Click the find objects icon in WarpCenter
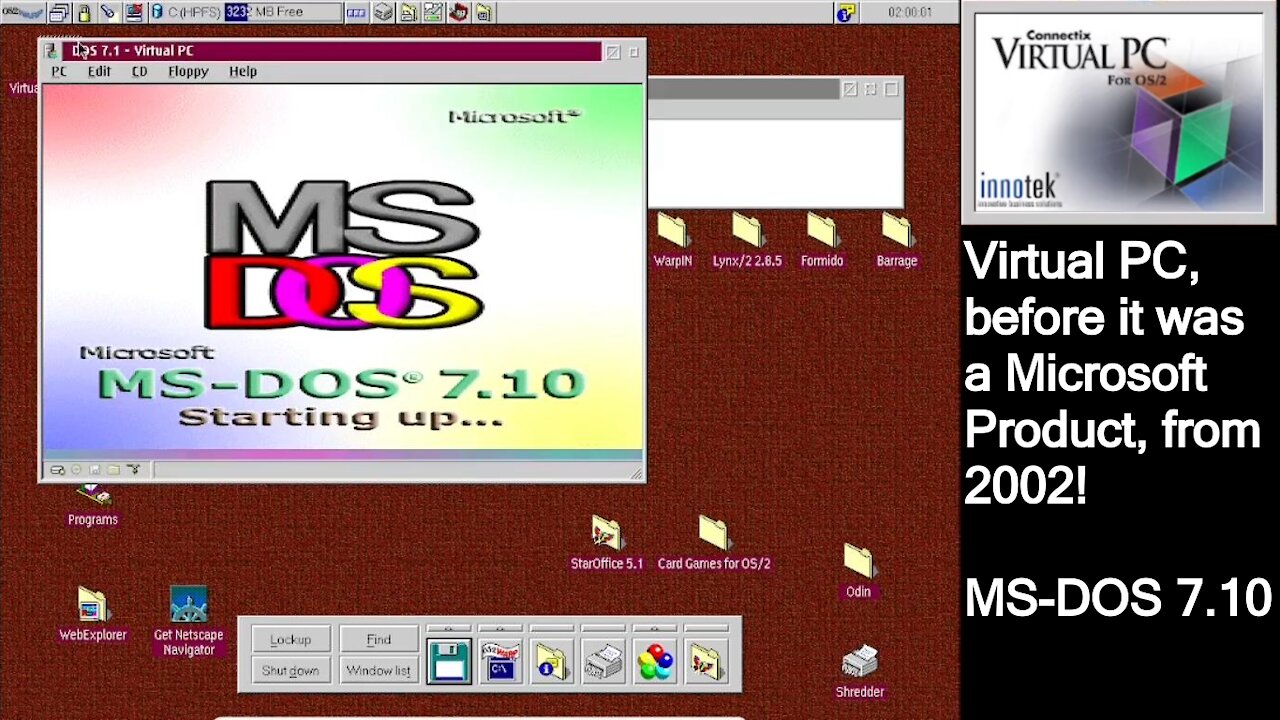Viewport: 1280px width, 720px height. pyautogui.click(x=108, y=13)
